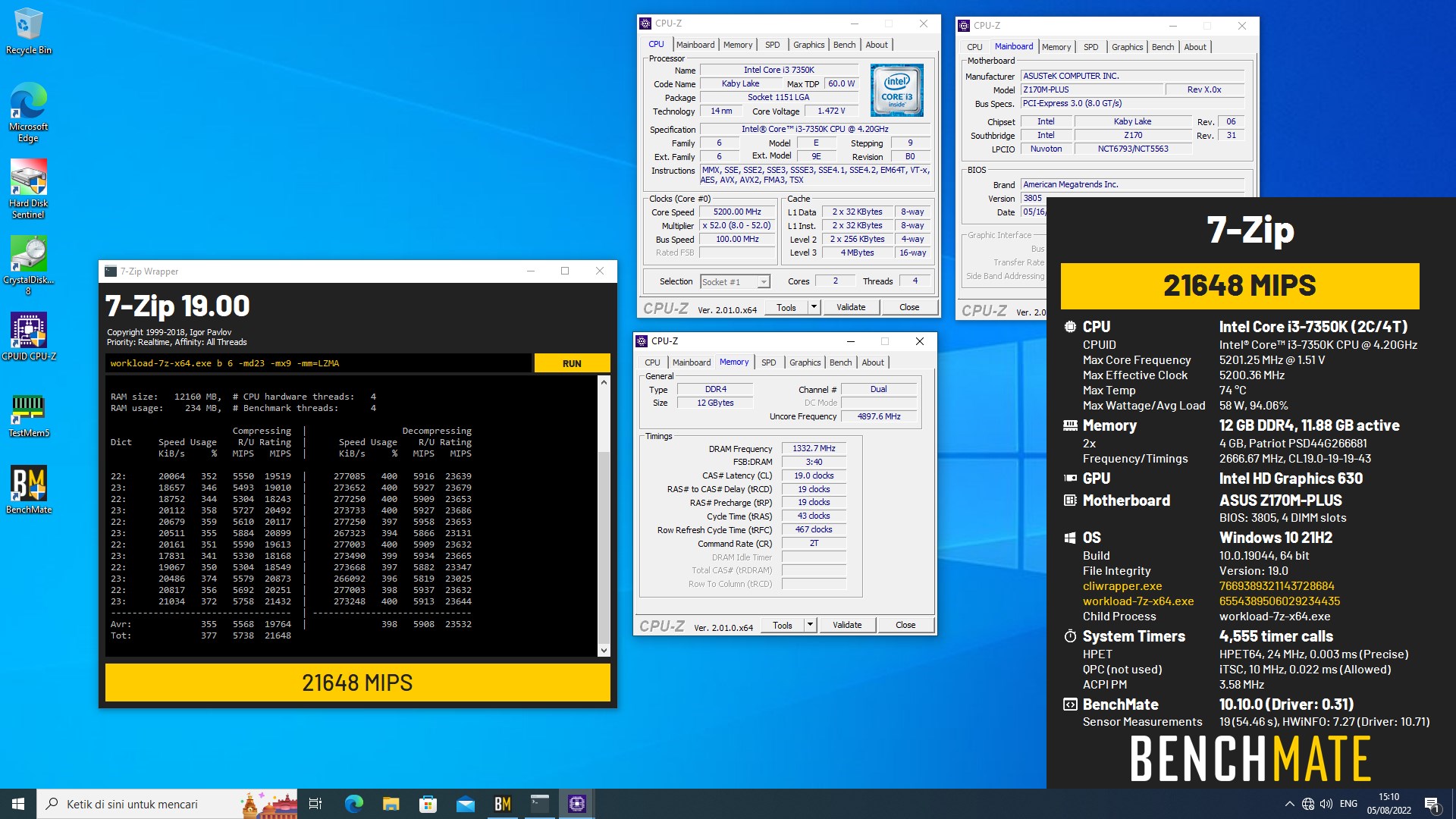Click the 7-Zip command line field

318,363
